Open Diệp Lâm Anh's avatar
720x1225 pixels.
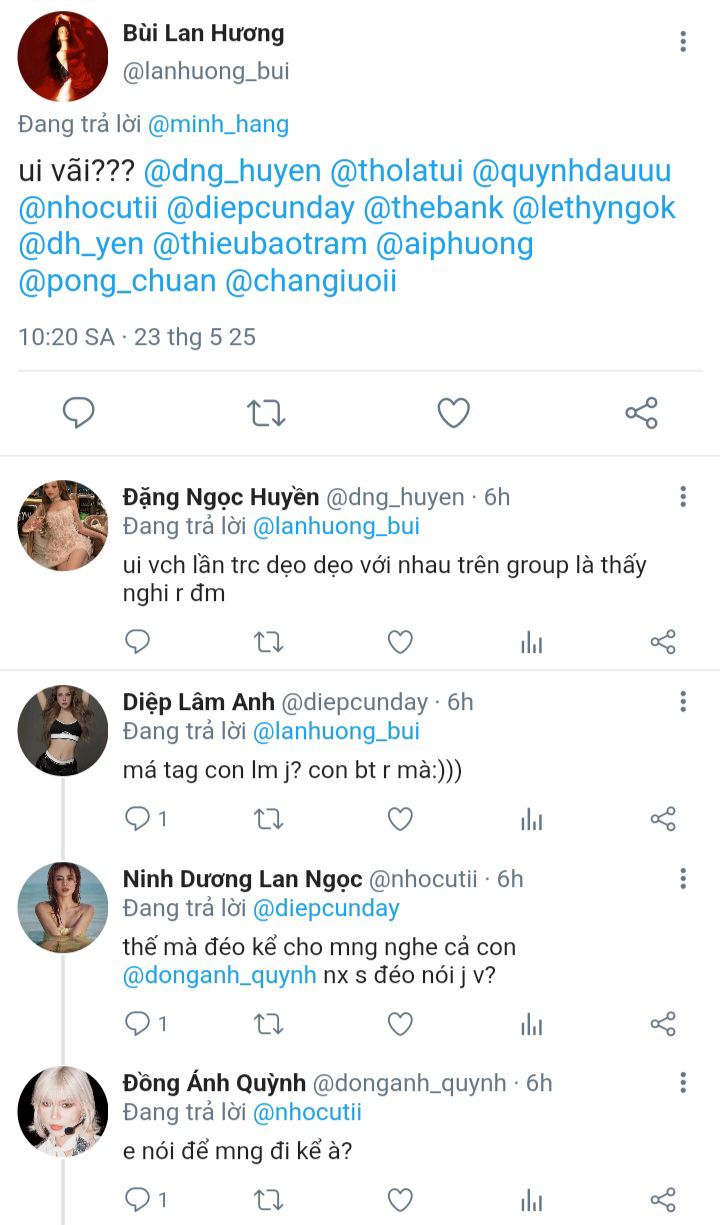coord(63,730)
